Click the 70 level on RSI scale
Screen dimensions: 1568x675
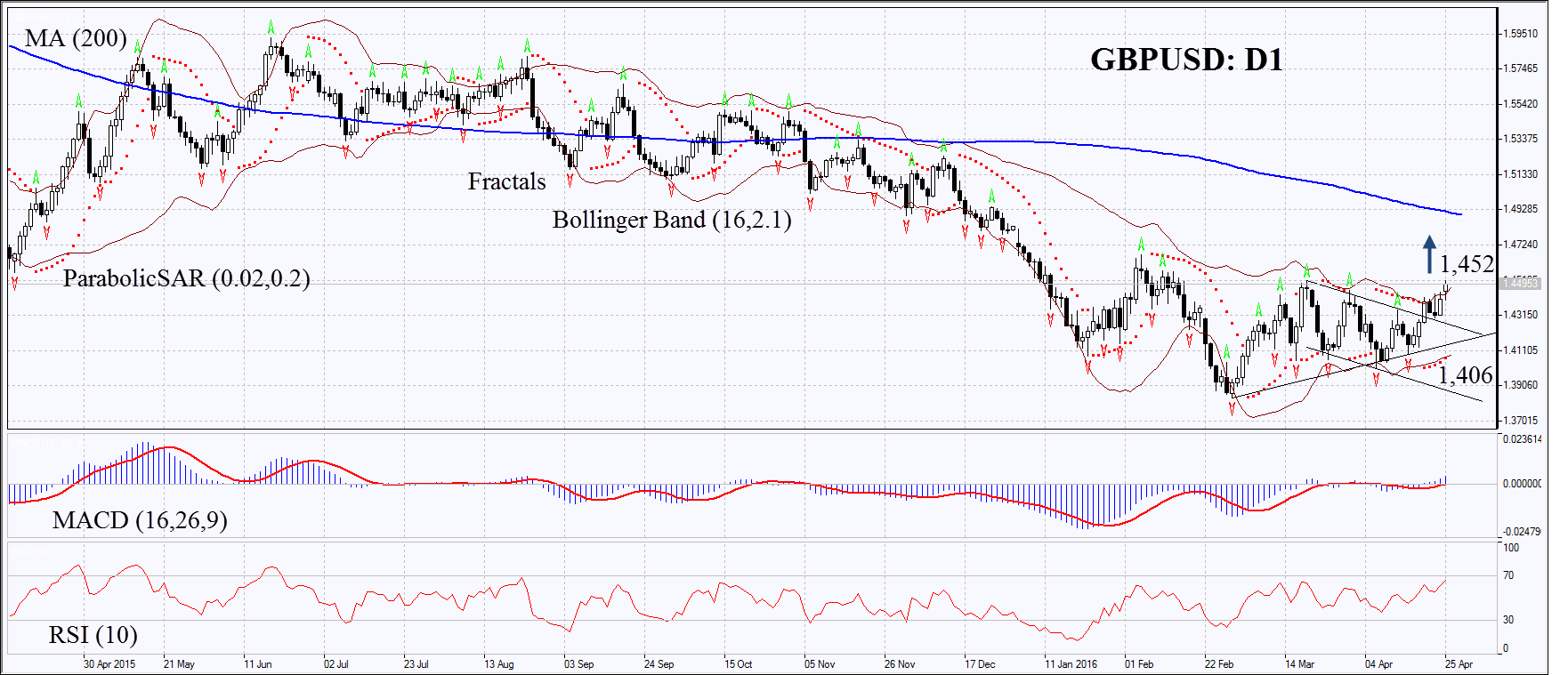pyautogui.click(x=1508, y=575)
